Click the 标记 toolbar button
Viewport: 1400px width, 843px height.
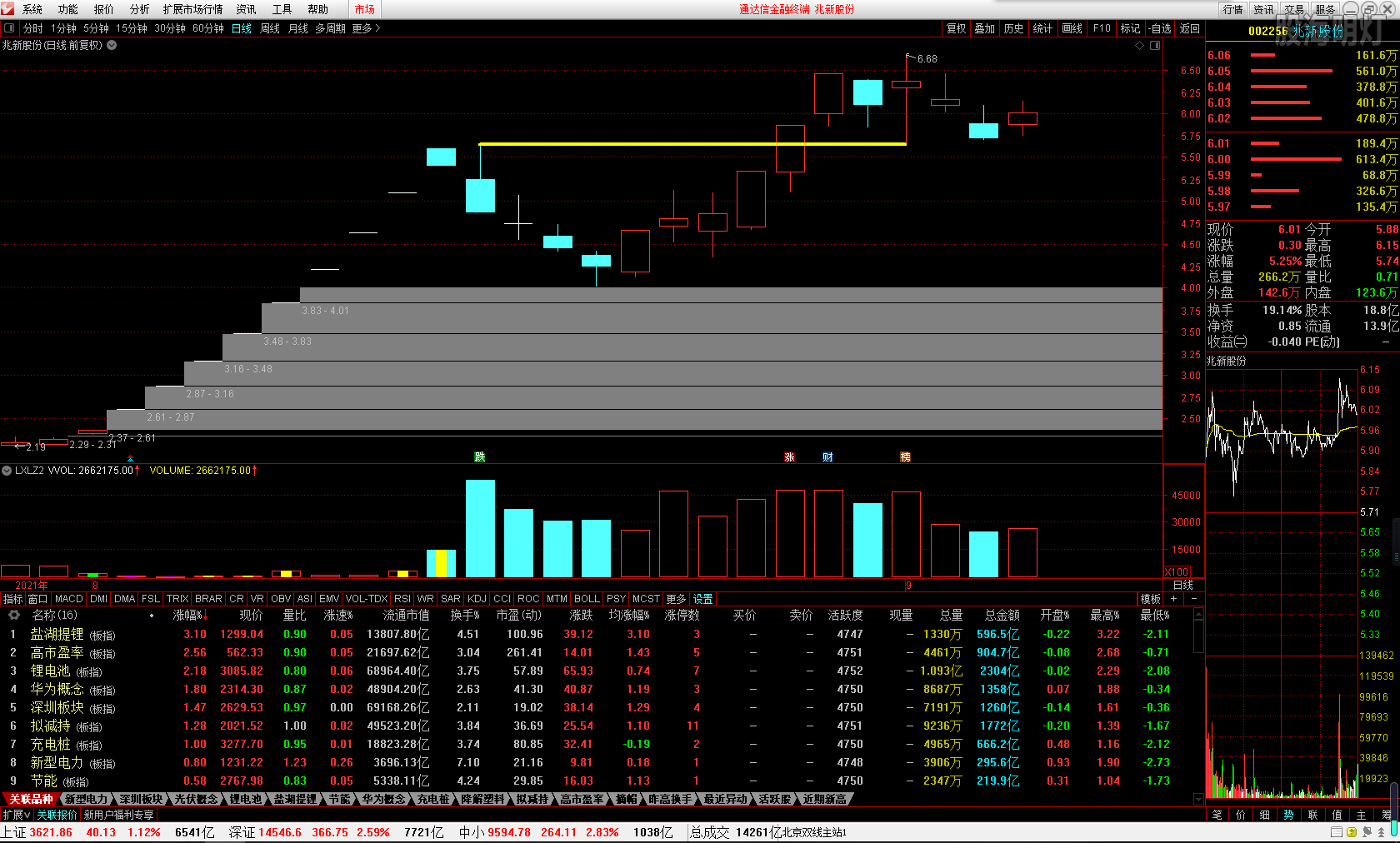(x=1130, y=28)
